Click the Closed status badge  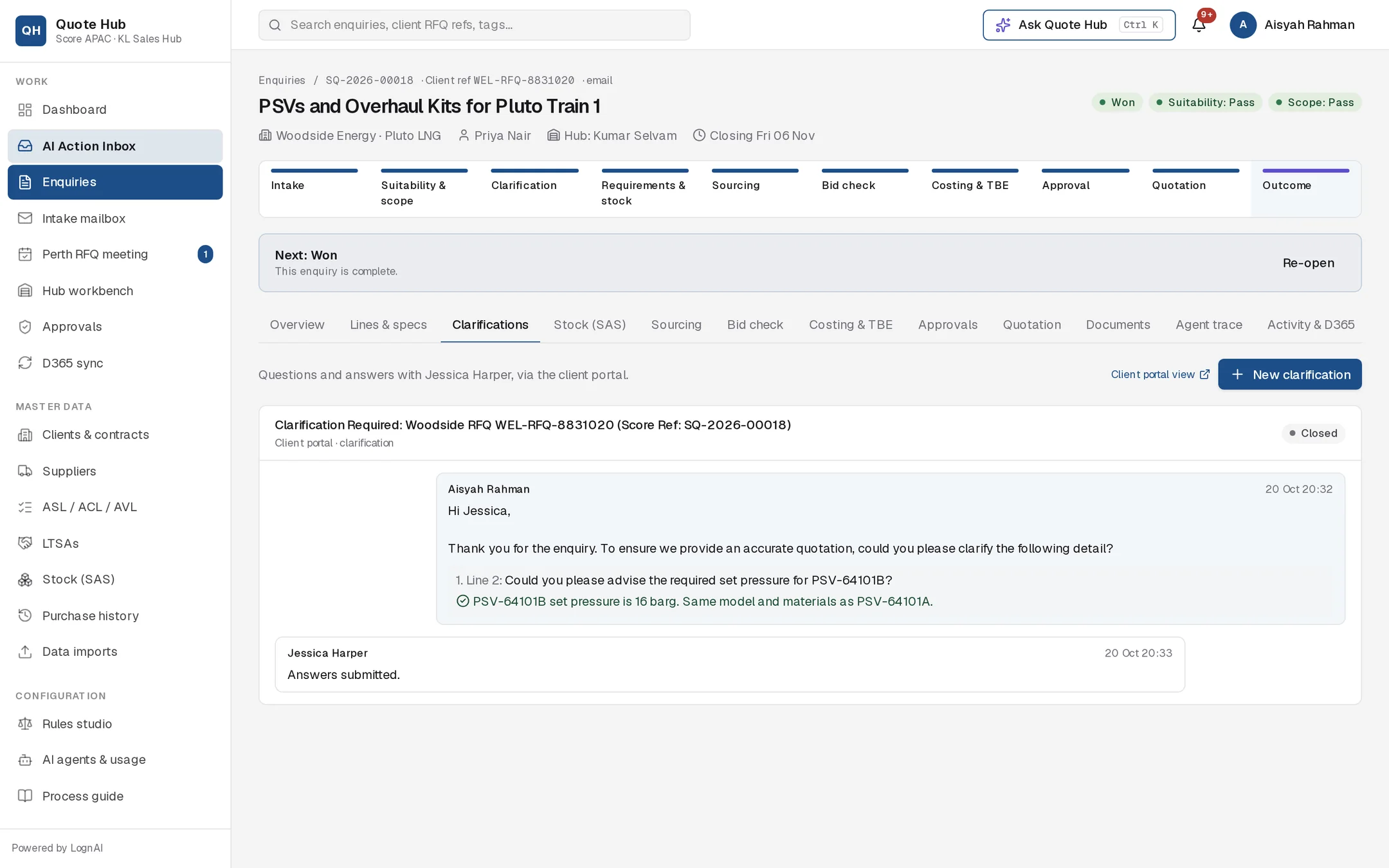click(1313, 433)
